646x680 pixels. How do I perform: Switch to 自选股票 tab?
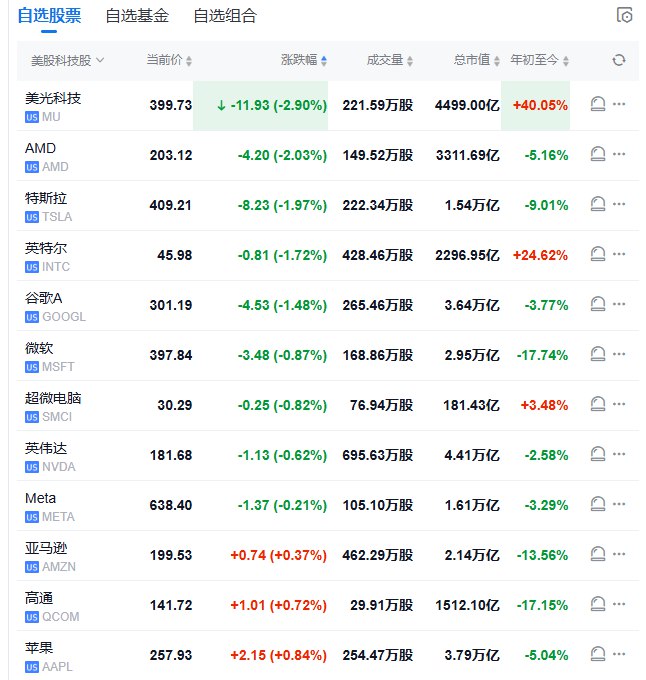(x=49, y=16)
